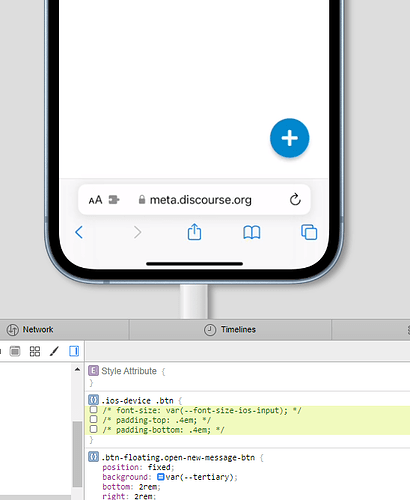Toggle the right details sidebar icon
Screen dimensions: 410x500
pos(74,351)
